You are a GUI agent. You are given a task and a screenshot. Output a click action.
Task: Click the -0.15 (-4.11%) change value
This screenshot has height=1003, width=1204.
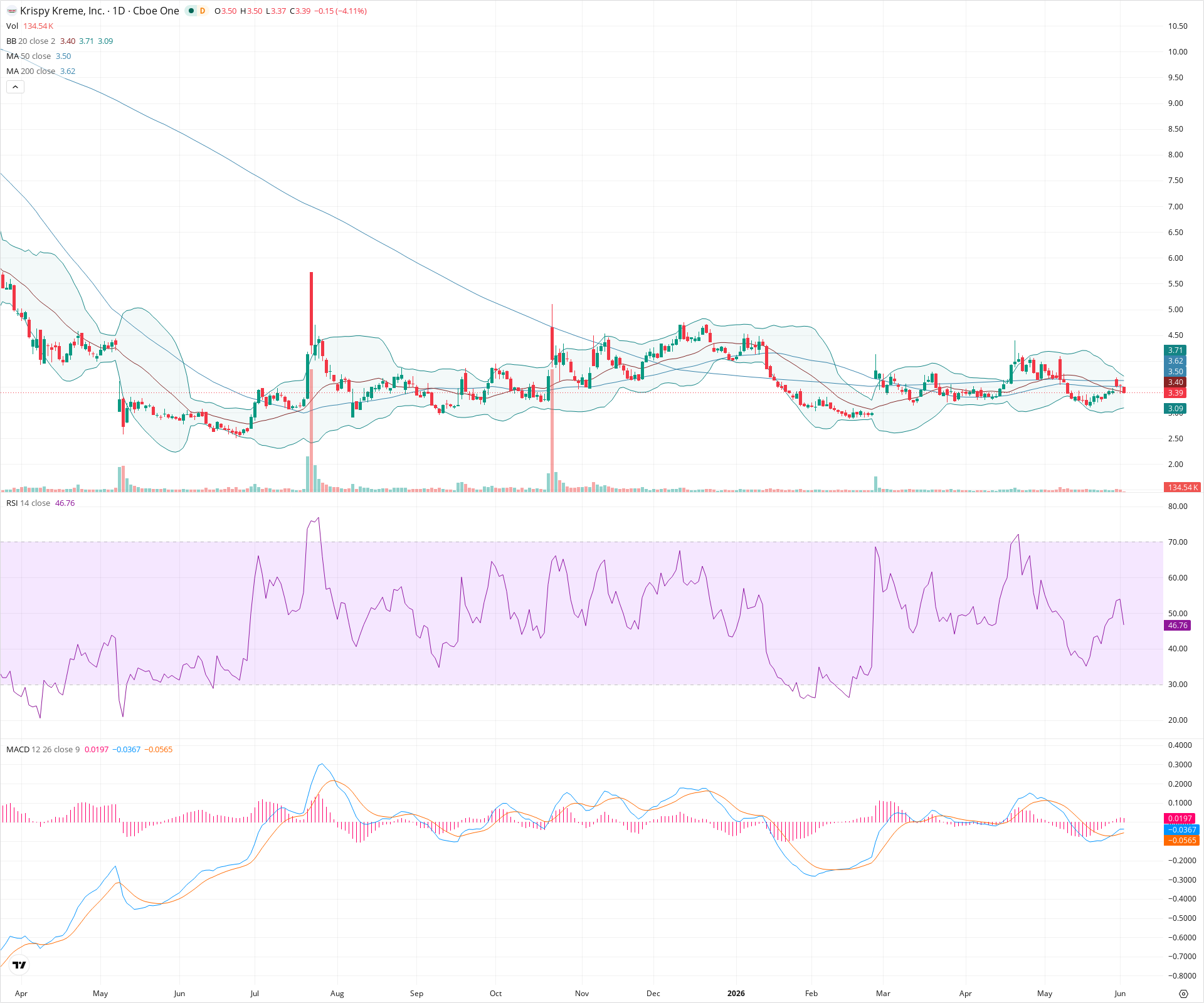pyautogui.click(x=342, y=11)
